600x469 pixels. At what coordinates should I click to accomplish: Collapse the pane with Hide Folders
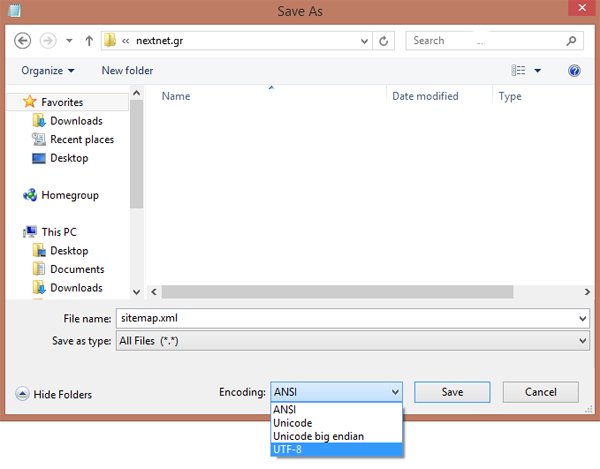54,394
